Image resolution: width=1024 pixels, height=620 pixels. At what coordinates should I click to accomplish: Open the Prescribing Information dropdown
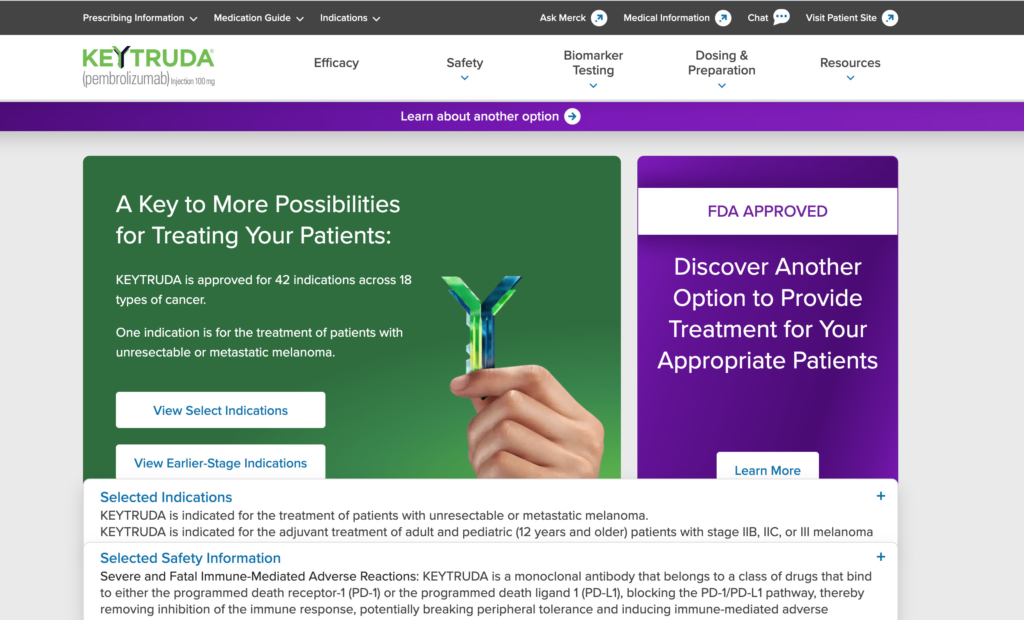point(140,18)
